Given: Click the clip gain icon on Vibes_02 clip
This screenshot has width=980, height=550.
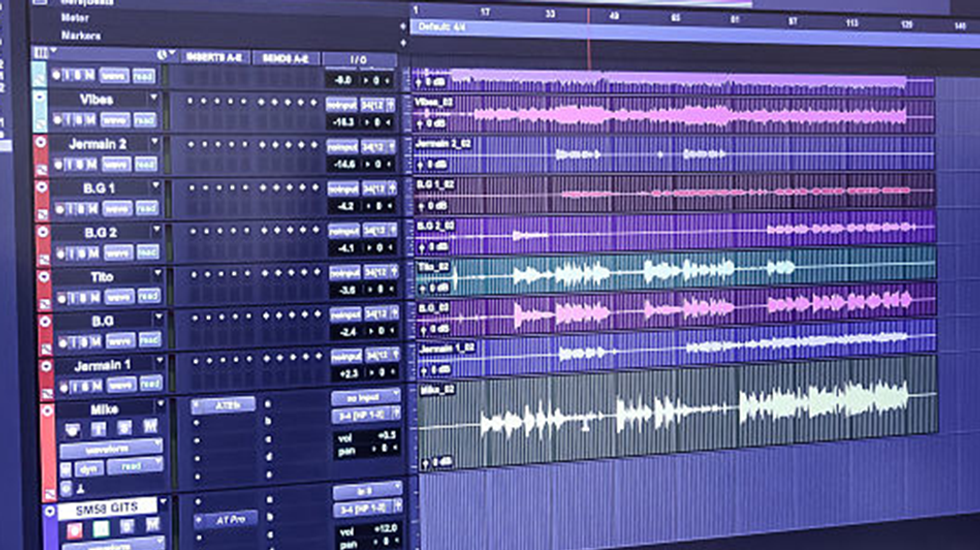Looking at the screenshot, I should pyautogui.click(x=424, y=124).
